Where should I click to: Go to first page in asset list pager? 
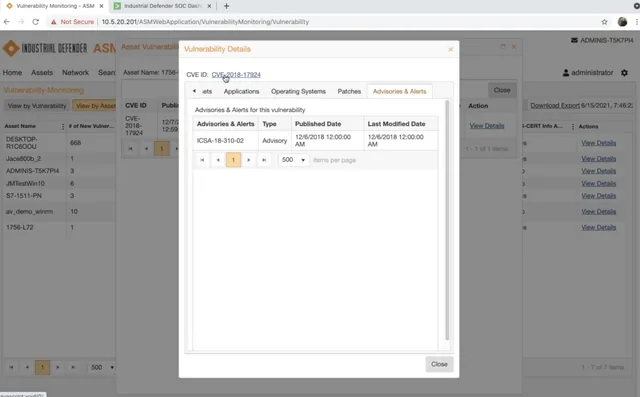(11, 367)
